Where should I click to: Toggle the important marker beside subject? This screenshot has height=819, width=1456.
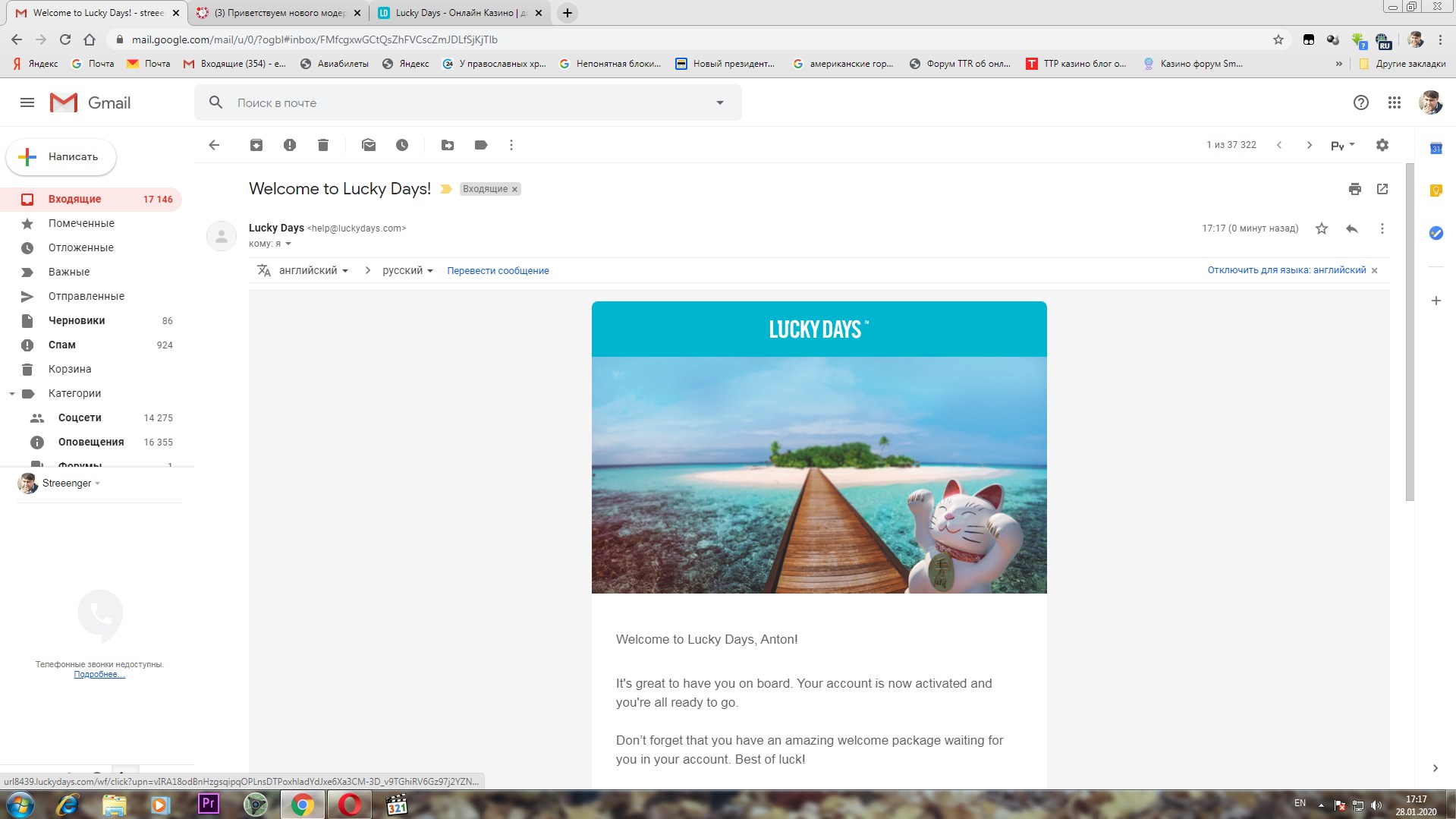tap(446, 189)
